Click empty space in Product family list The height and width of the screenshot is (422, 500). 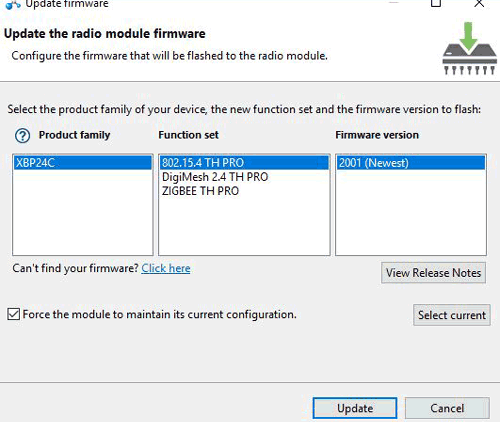pos(83,213)
